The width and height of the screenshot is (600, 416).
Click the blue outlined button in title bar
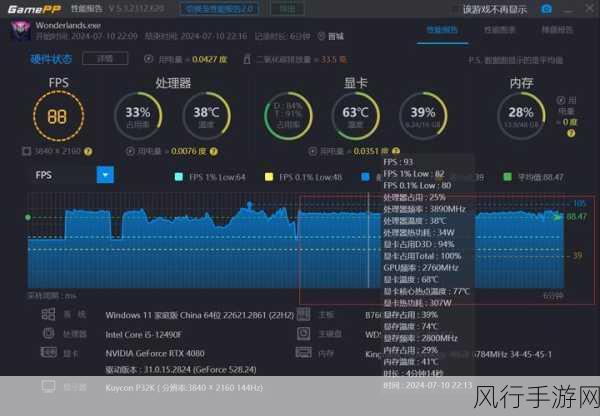pyautogui.click(x=219, y=9)
